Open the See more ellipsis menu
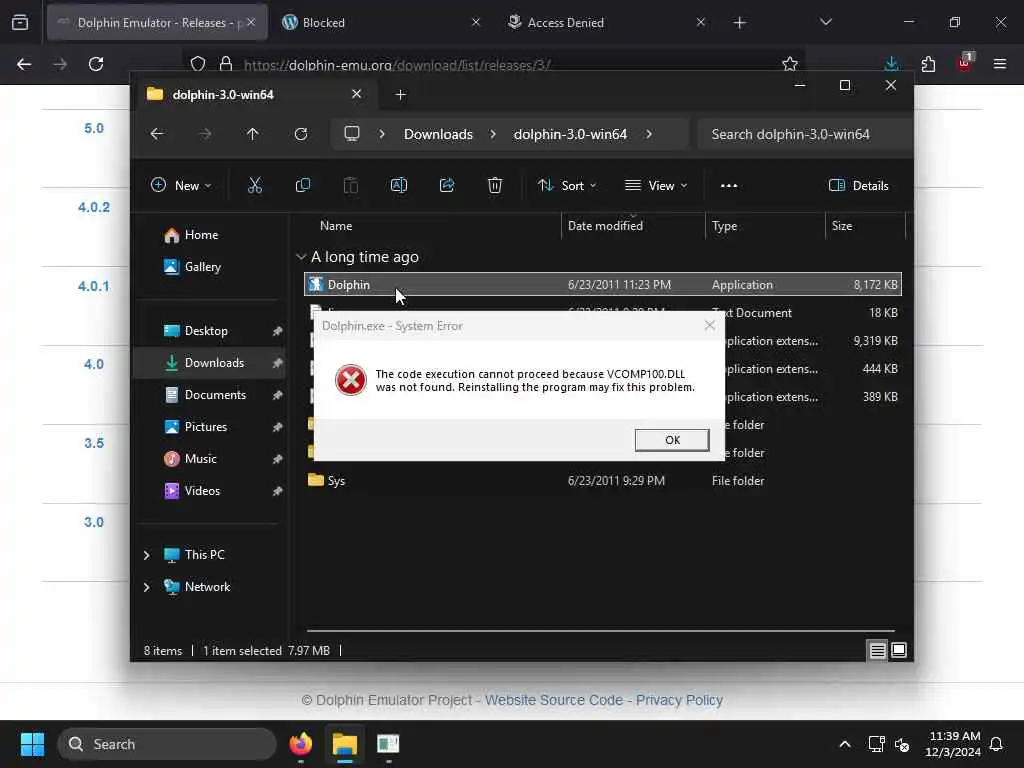Image resolution: width=1024 pixels, height=768 pixels. 729,185
